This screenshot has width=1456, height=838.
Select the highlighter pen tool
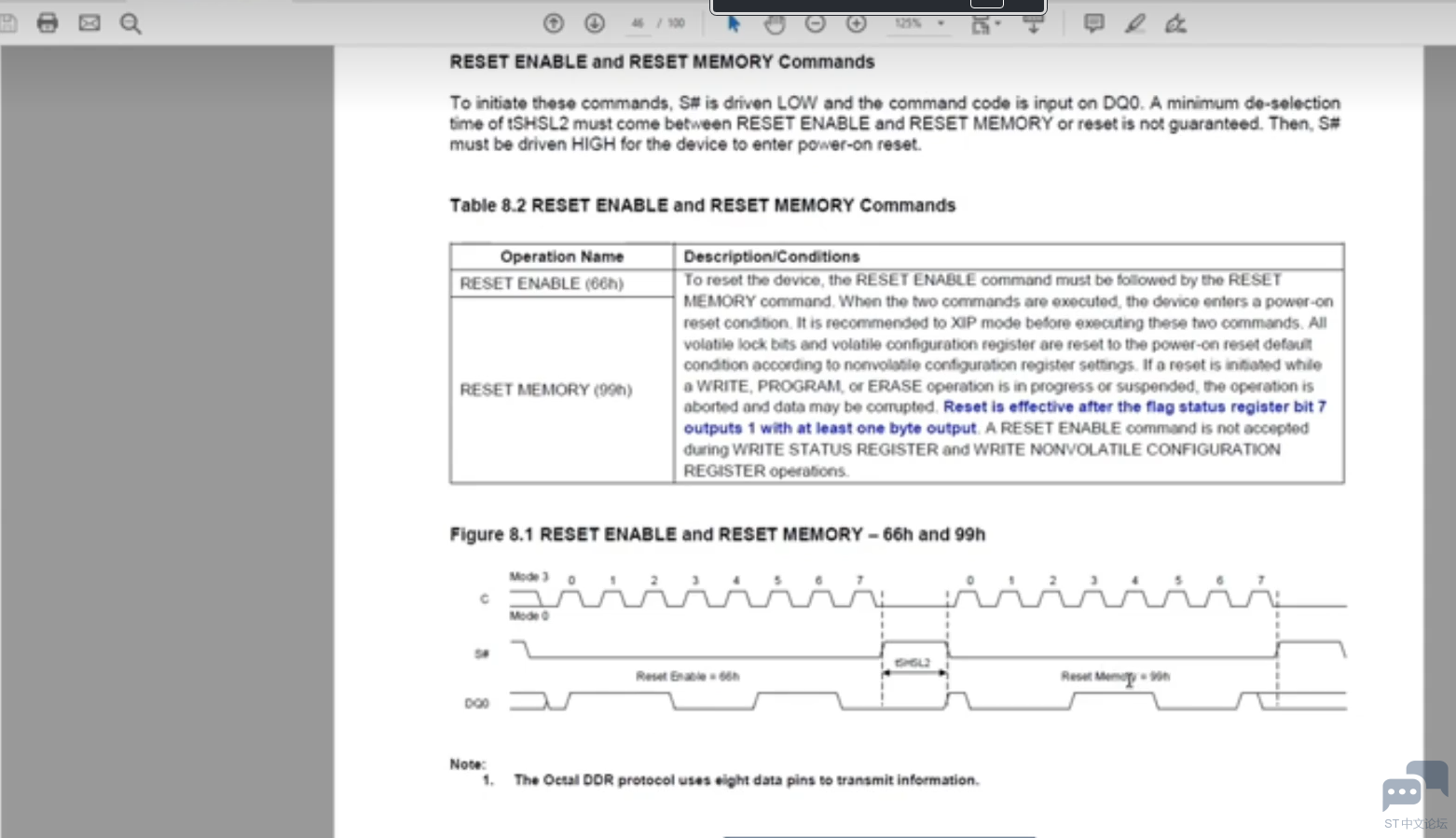(1134, 23)
